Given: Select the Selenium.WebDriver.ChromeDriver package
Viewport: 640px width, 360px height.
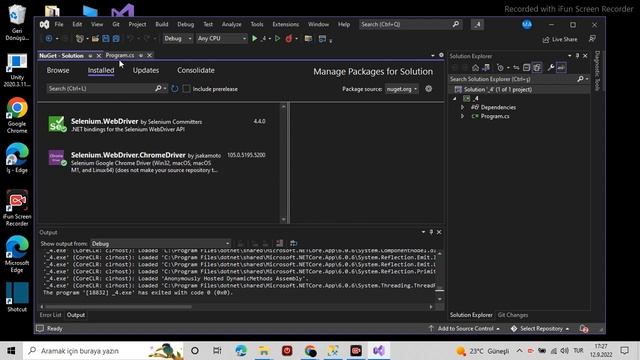Looking at the screenshot, I should [157, 162].
